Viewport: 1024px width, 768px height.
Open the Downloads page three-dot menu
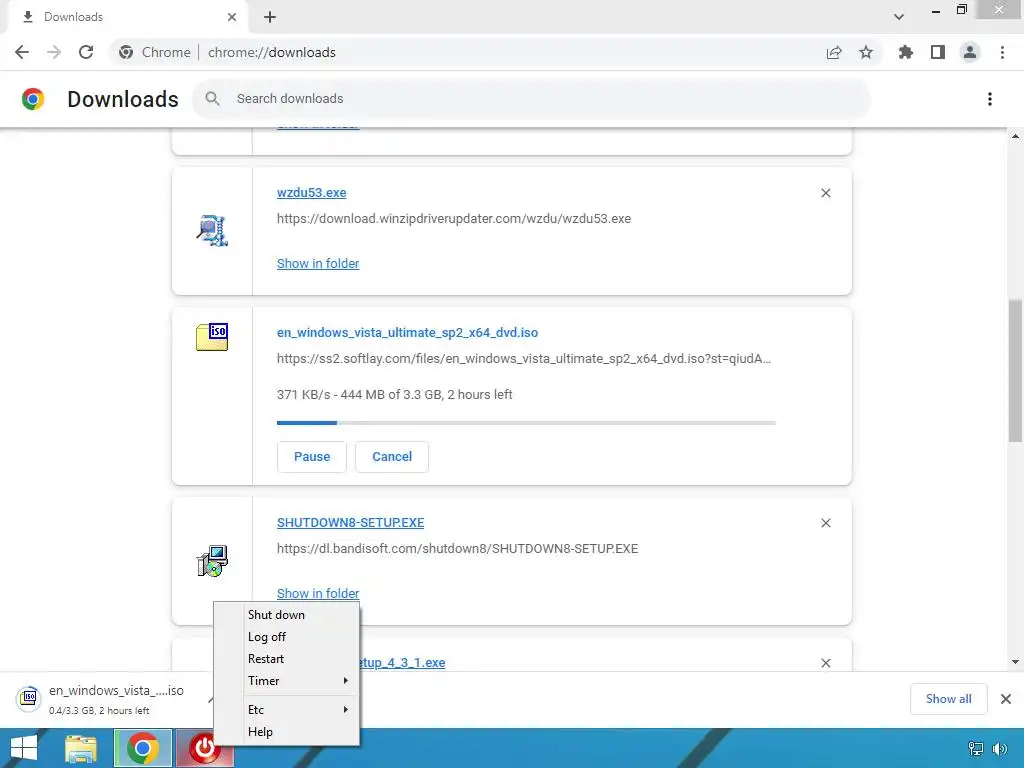click(990, 99)
